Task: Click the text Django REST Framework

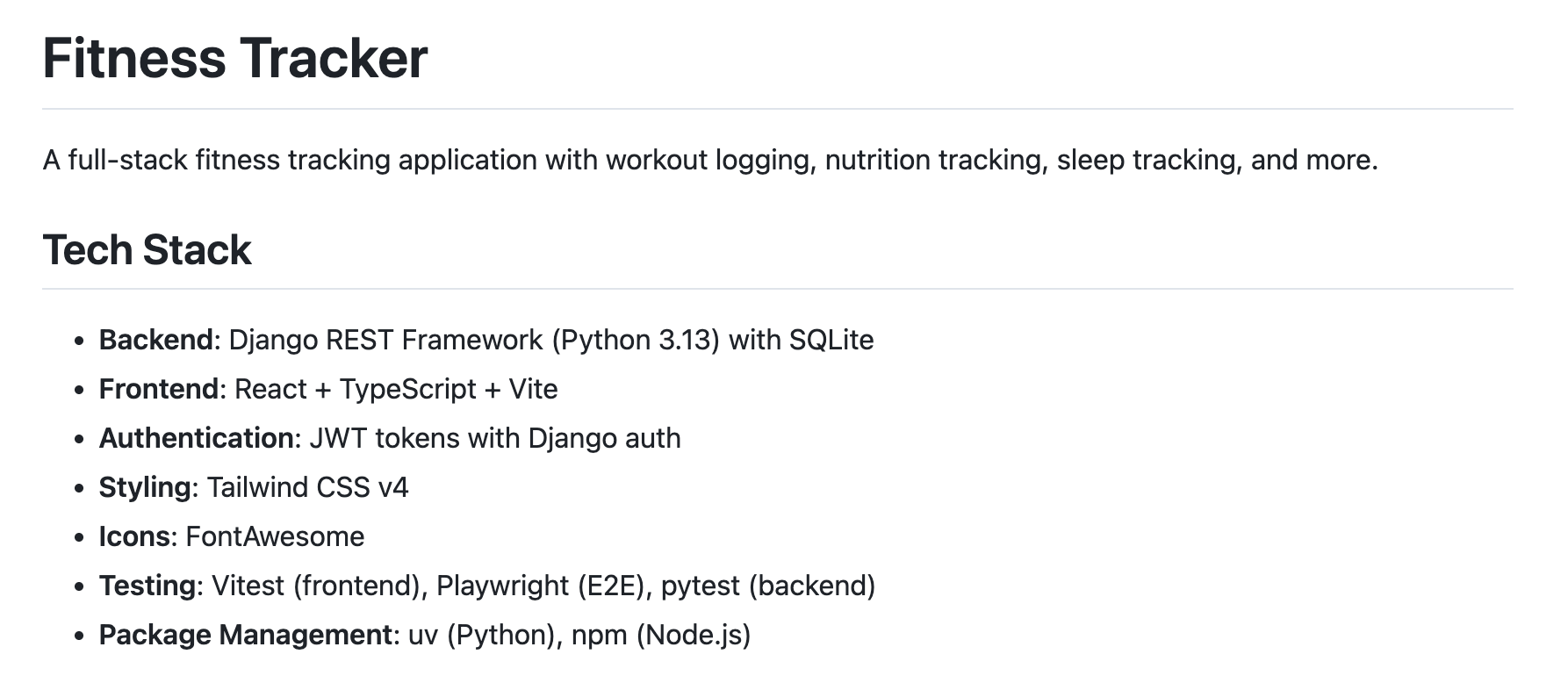Action: [x=386, y=340]
